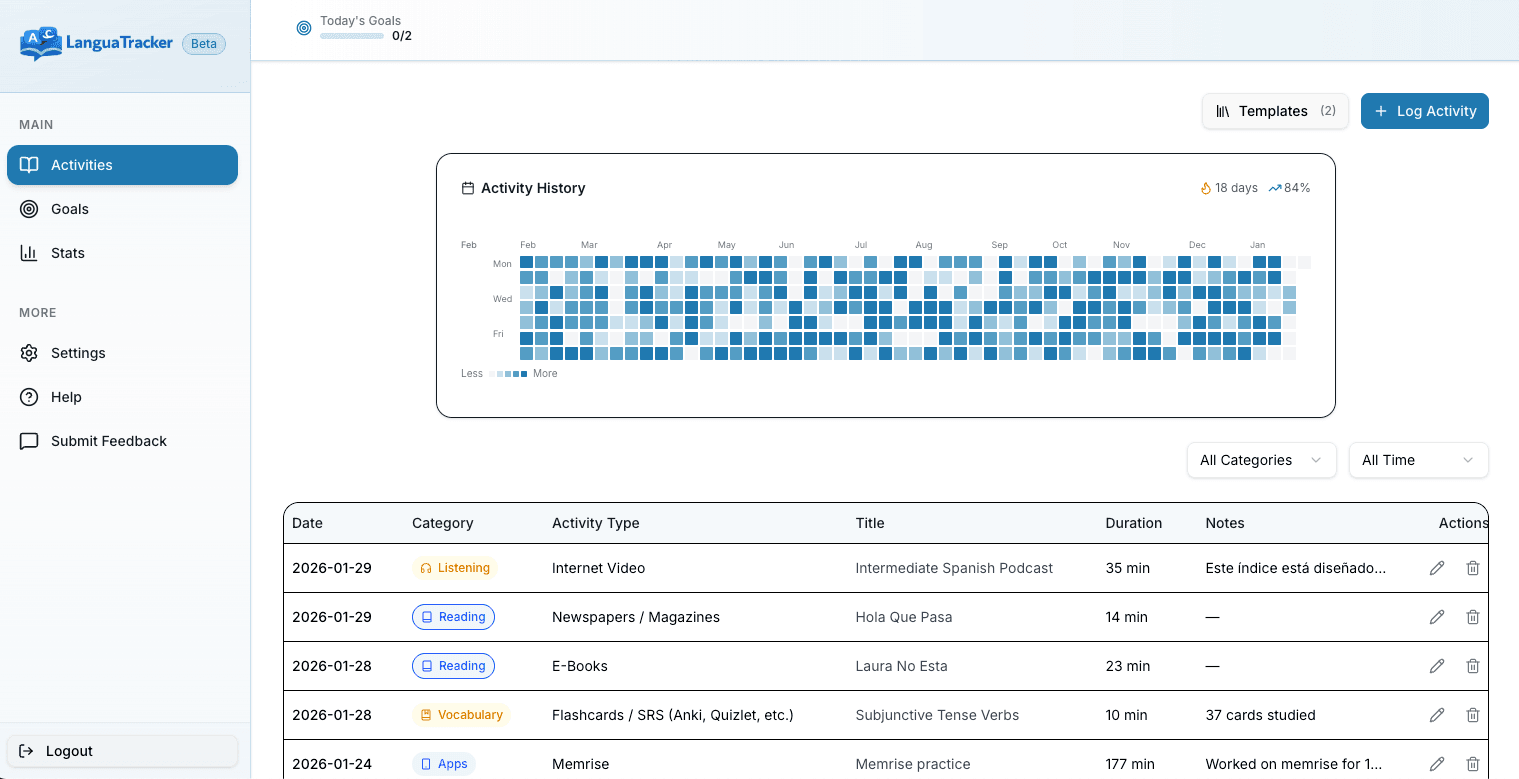Image resolution: width=1519 pixels, height=779 pixels.
Task: Click the Goals target icon in sidebar
Action: [29, 208]
